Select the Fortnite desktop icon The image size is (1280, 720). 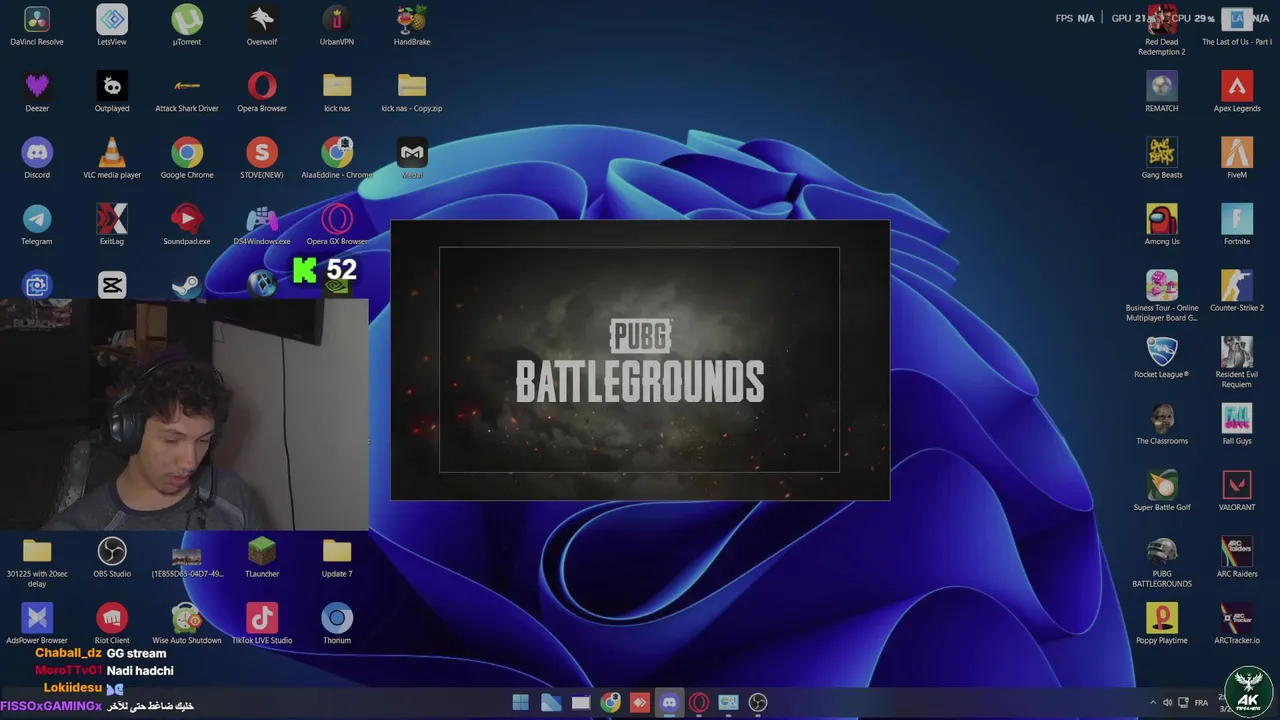coord(1237,225)
